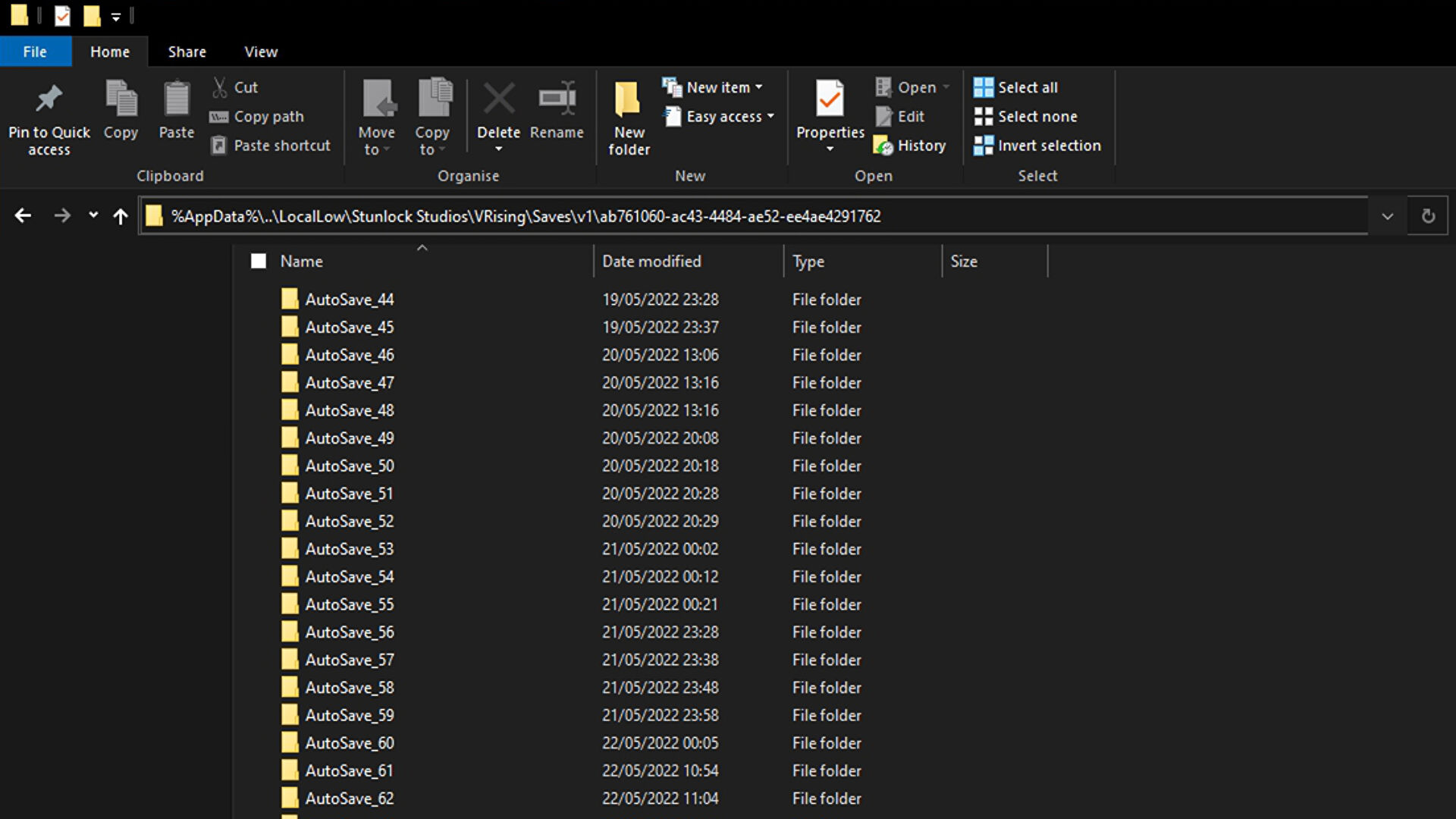Toggle the checkbox next to AutoSave_44

coord(258,299)
